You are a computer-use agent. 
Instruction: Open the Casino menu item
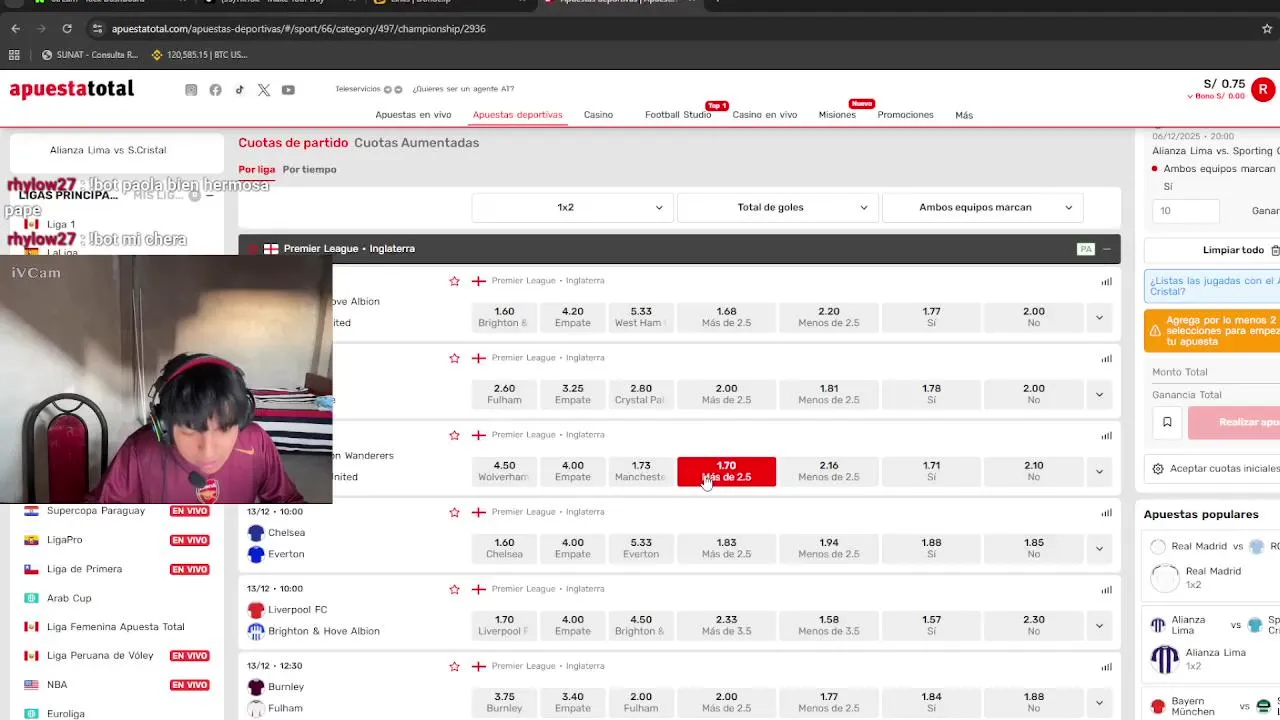pos(598,115)
